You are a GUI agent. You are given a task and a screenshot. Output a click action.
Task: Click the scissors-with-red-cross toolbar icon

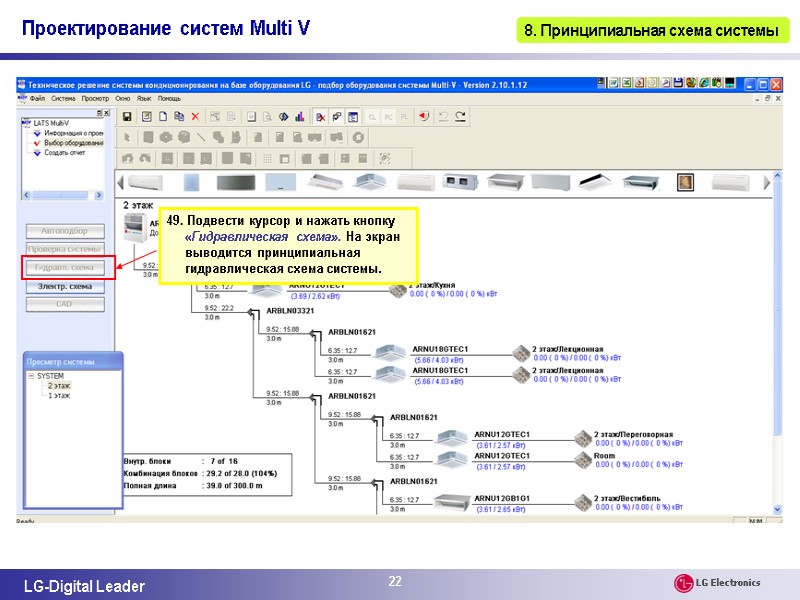320,117
